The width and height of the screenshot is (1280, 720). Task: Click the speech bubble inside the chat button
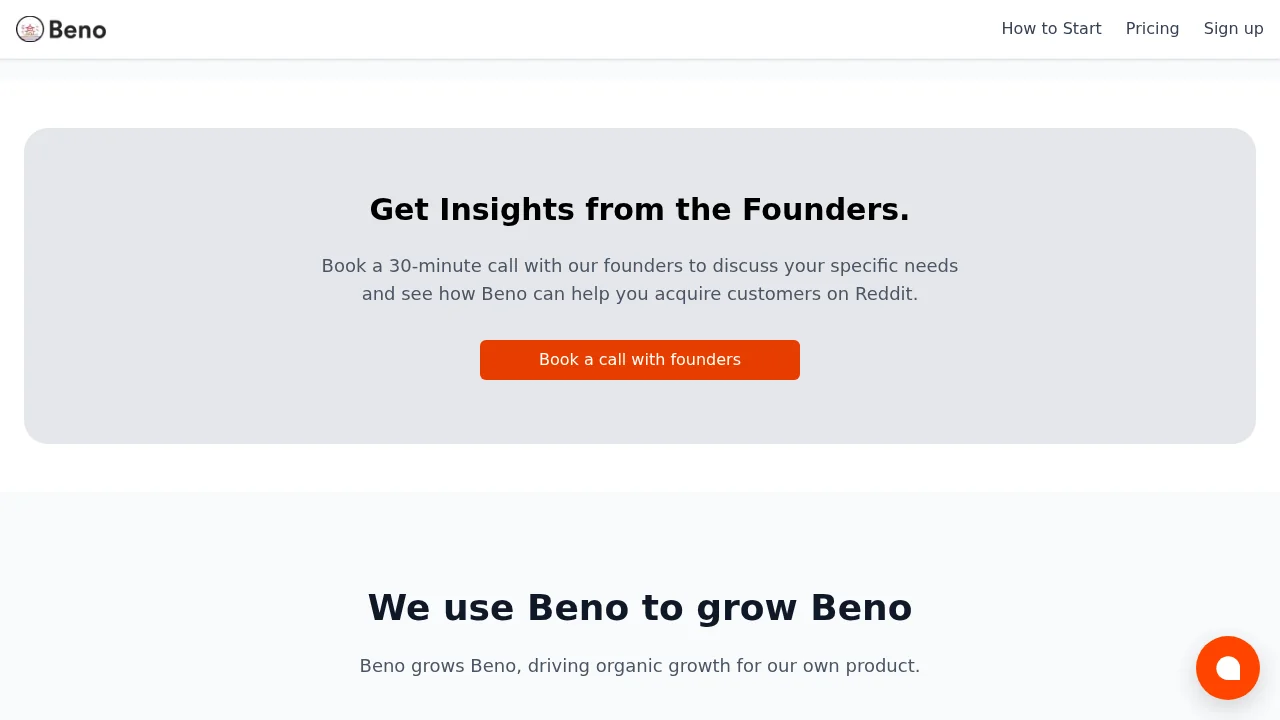1228,668
